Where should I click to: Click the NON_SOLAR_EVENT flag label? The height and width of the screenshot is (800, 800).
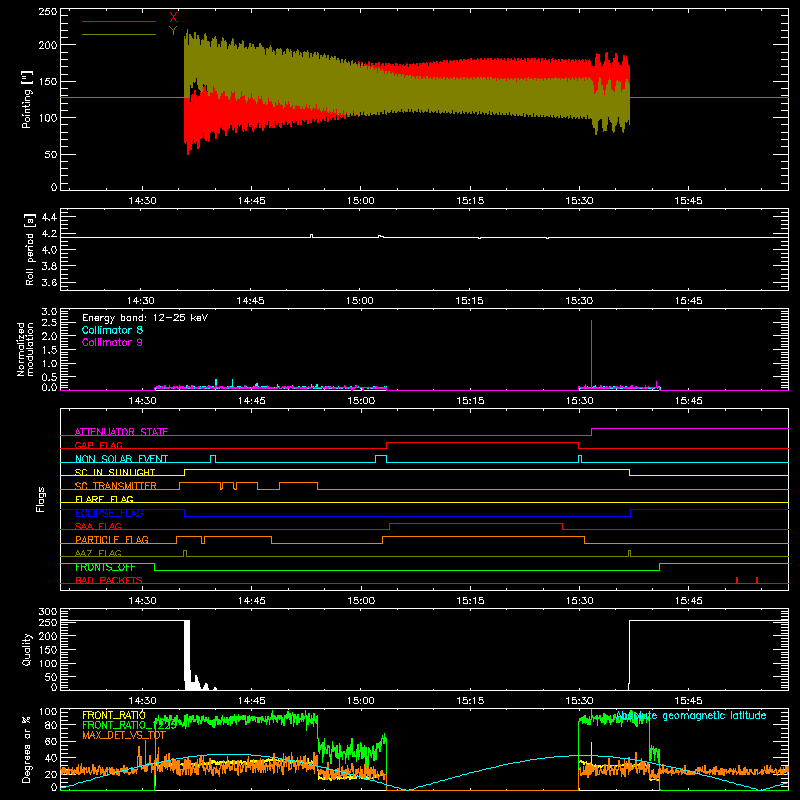[x=121, y=459]
